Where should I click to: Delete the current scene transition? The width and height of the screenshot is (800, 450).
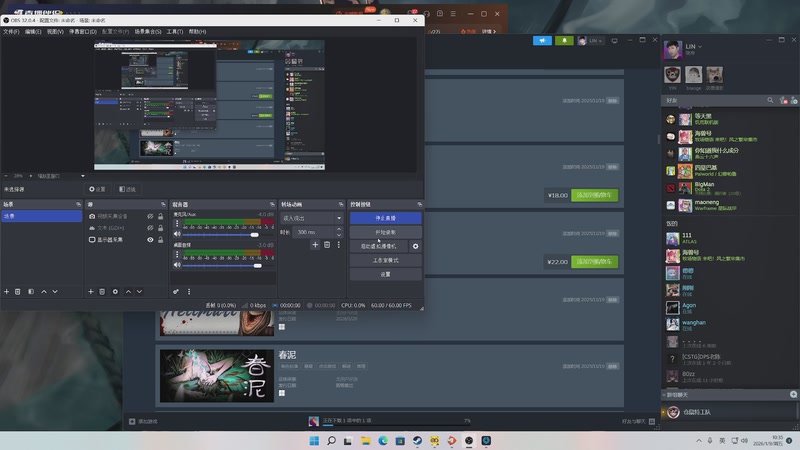327,245
